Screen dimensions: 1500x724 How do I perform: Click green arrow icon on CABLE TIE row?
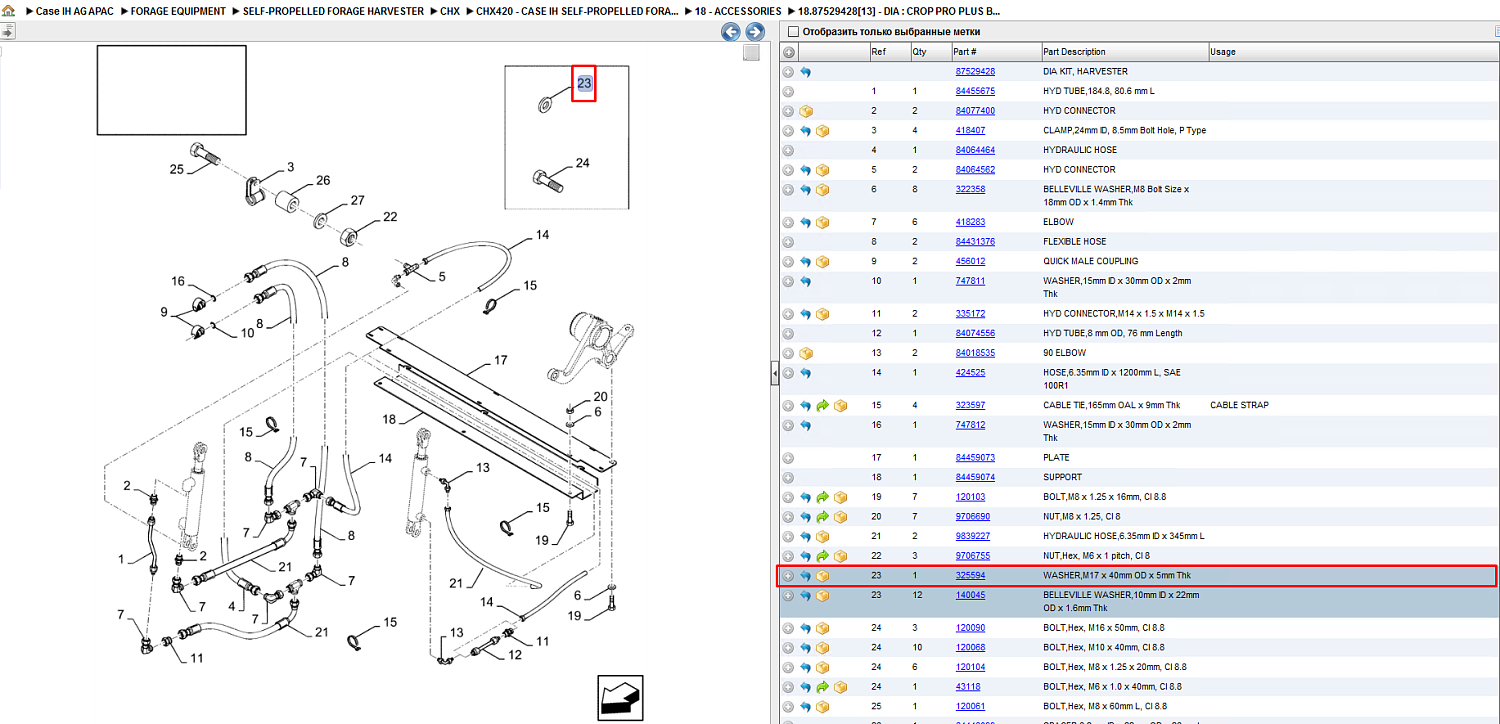pyautogui.click(x=823, y=406)
